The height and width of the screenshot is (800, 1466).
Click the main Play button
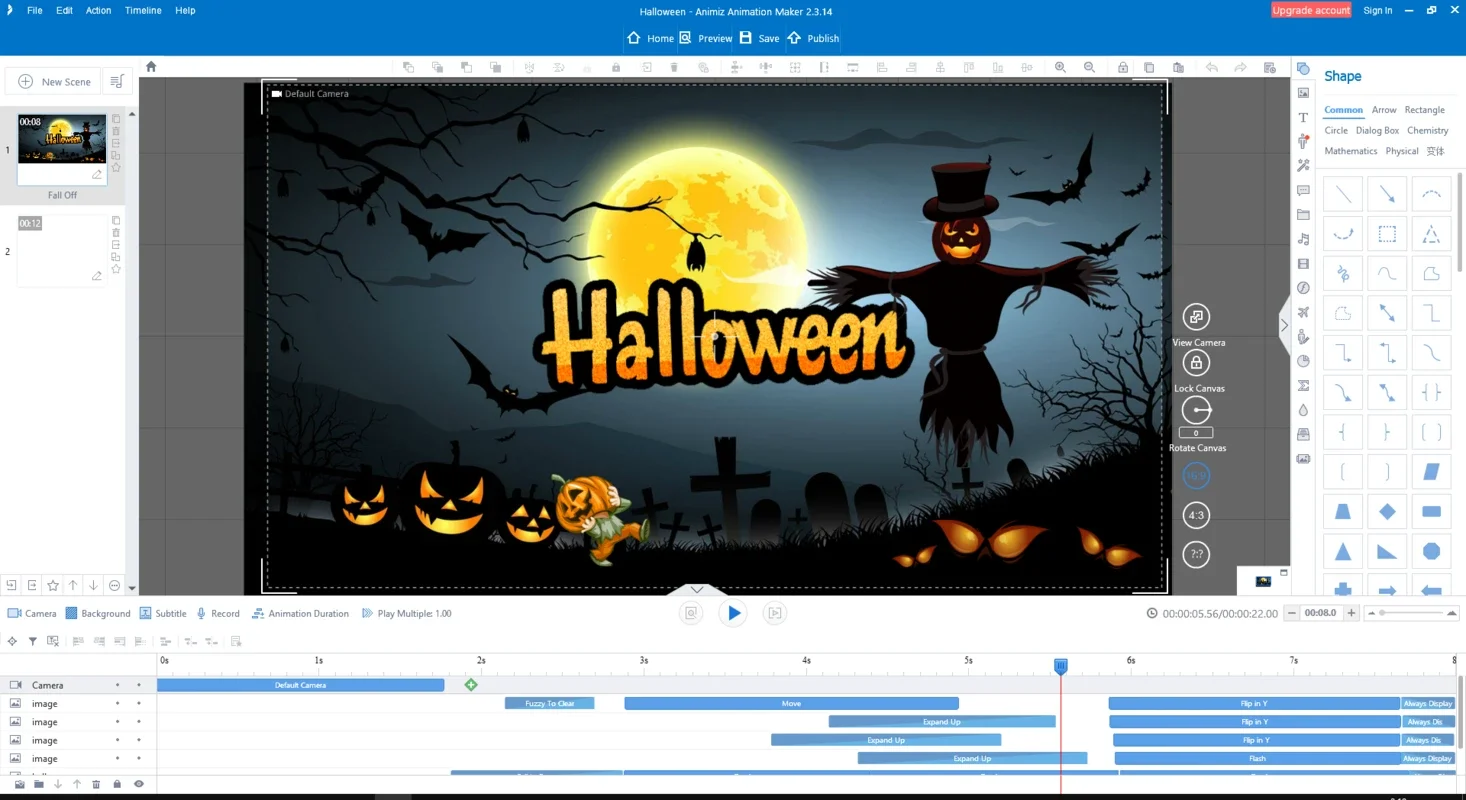[x=733, y=613]
